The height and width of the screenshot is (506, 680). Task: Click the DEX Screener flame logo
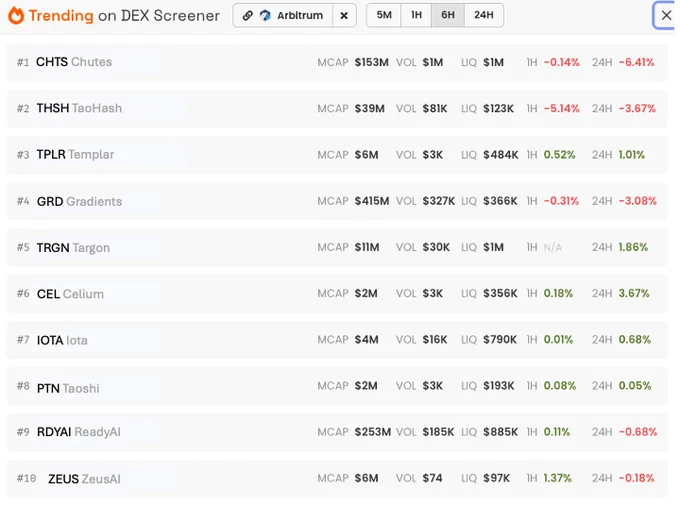click(16, 16)
